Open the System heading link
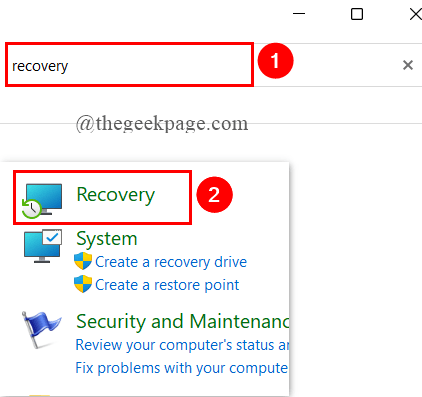Screen dimensions: 422x397 coord(107,239)
